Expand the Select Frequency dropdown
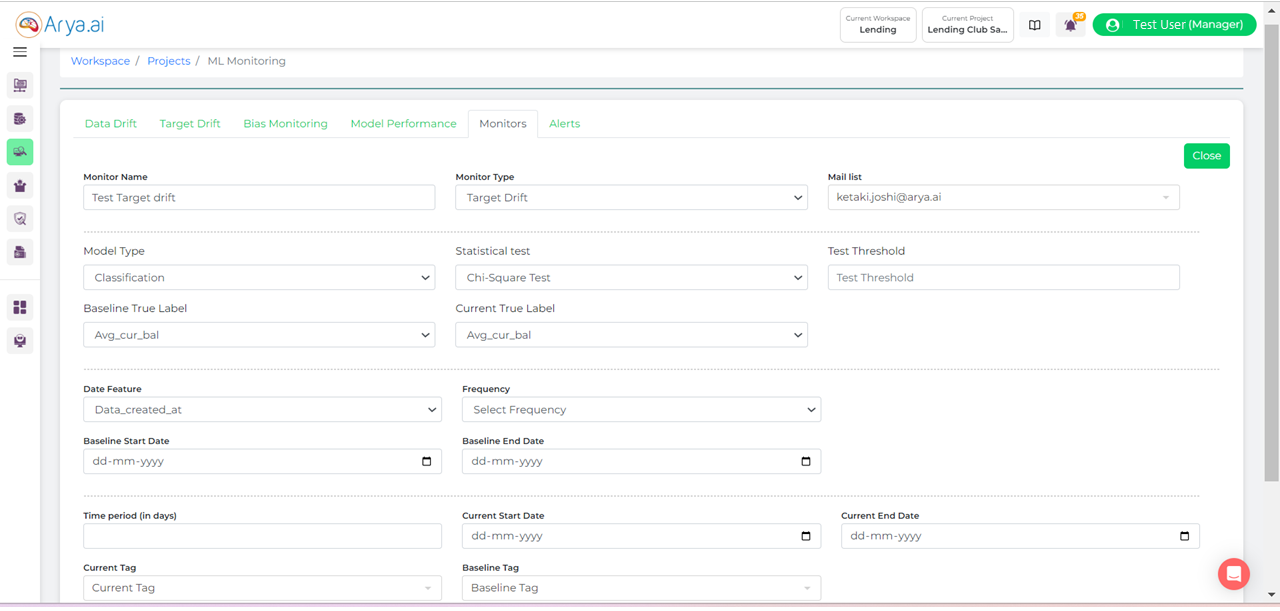The height and width of the screenshot is (611, 1280). click(641, 410)
